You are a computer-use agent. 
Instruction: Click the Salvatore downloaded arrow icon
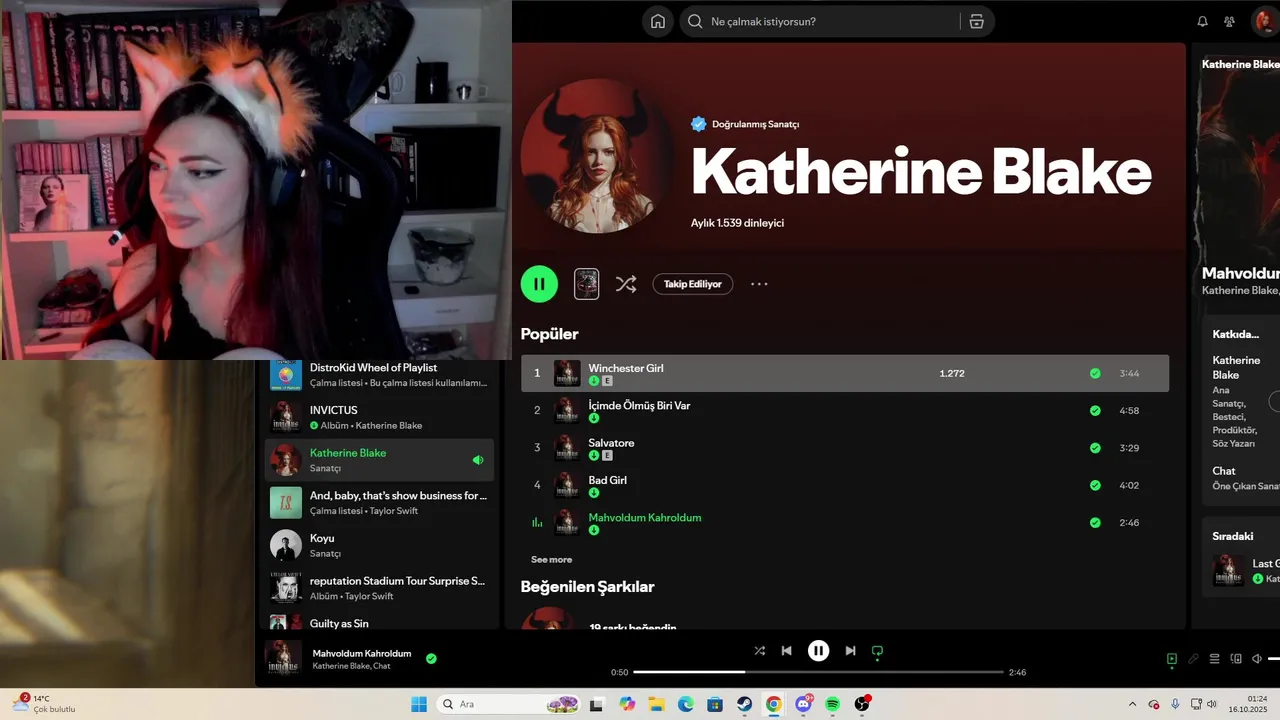[594, 455]
